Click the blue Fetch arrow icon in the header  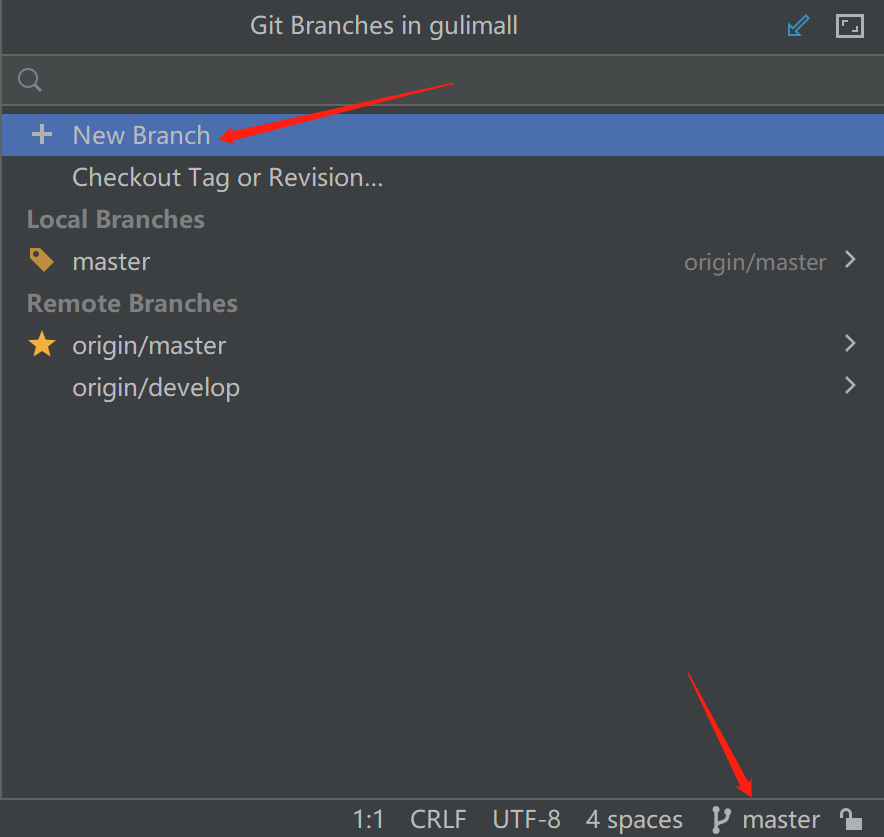tap(798, 26)
